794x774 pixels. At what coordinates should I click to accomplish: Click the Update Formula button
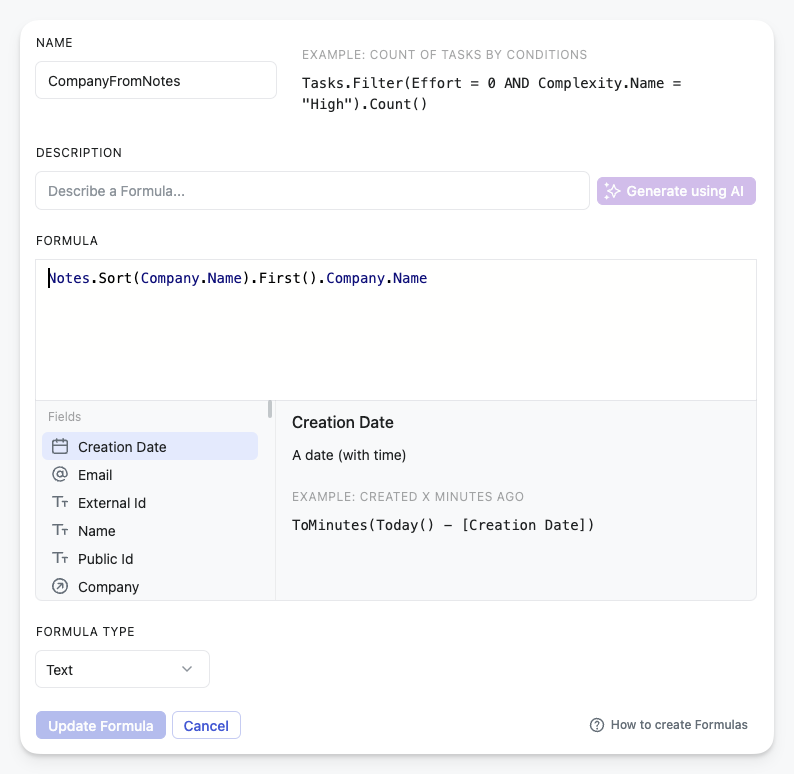[101, 725]
